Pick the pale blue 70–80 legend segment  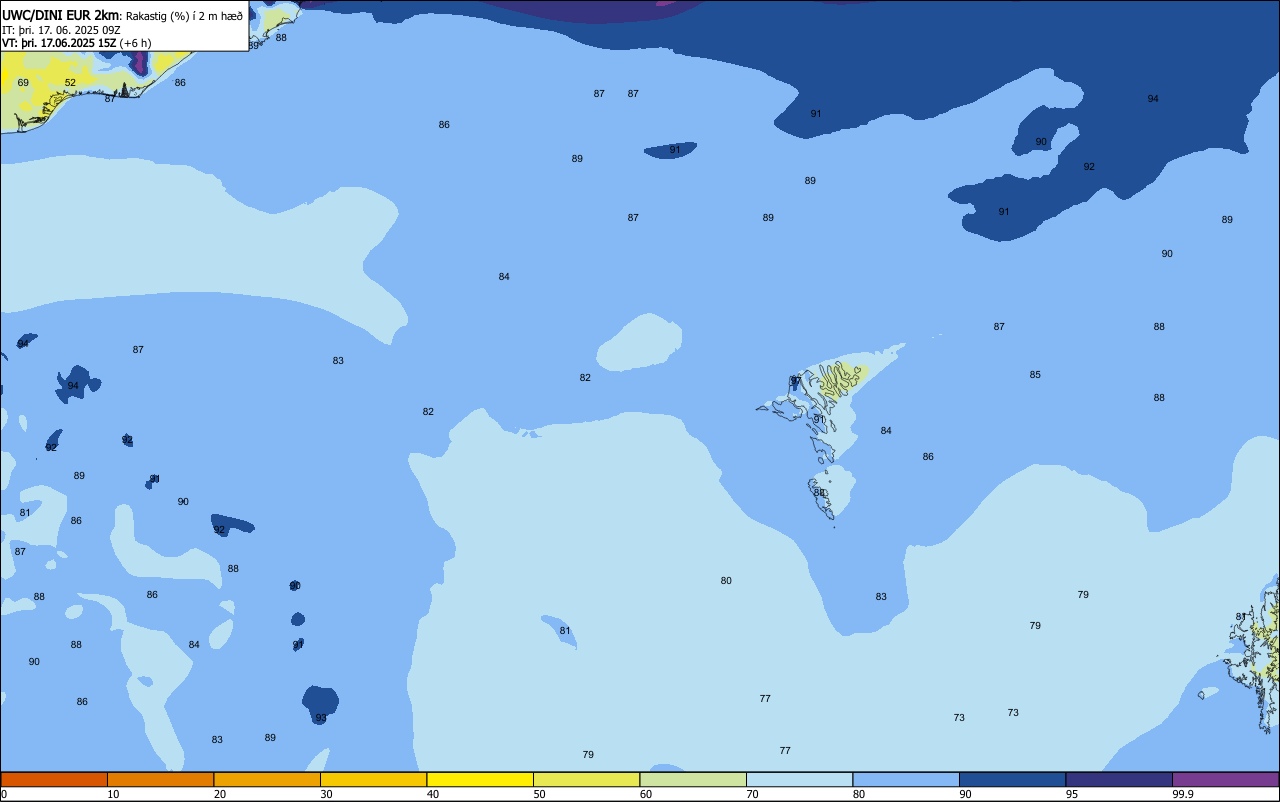[x=799, y=779]
